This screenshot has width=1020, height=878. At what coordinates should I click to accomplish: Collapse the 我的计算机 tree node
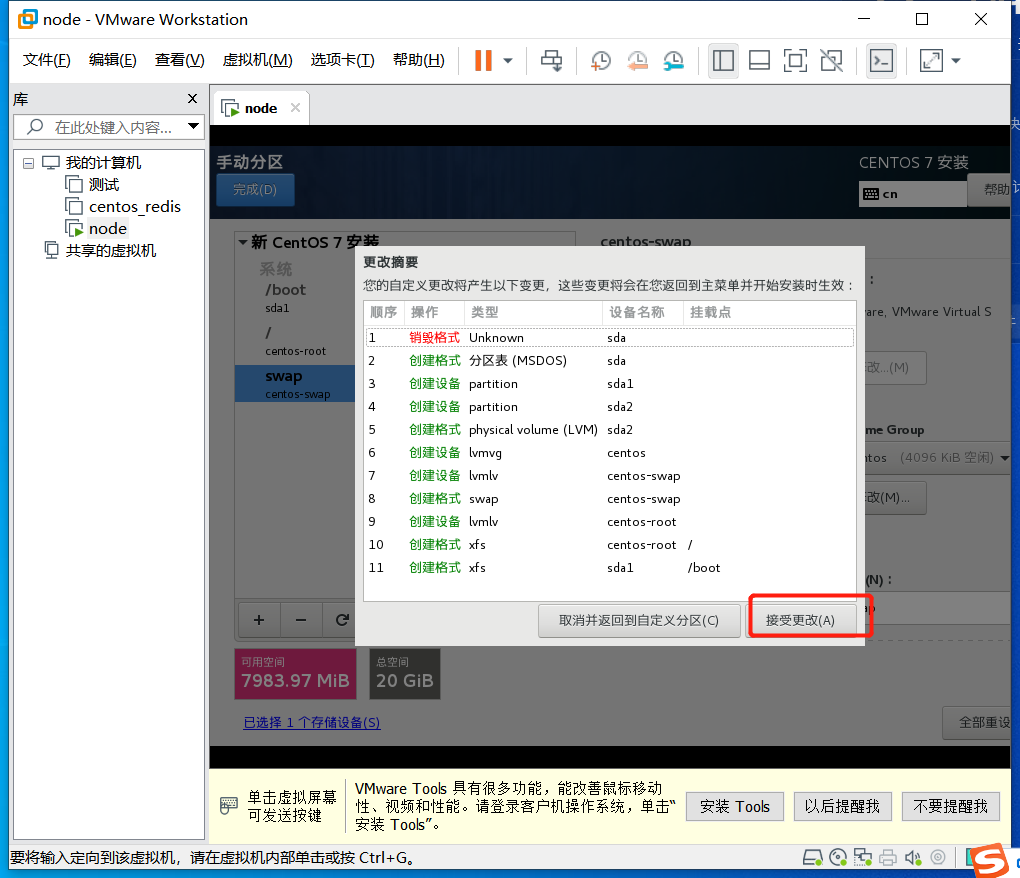coord(29,161)
